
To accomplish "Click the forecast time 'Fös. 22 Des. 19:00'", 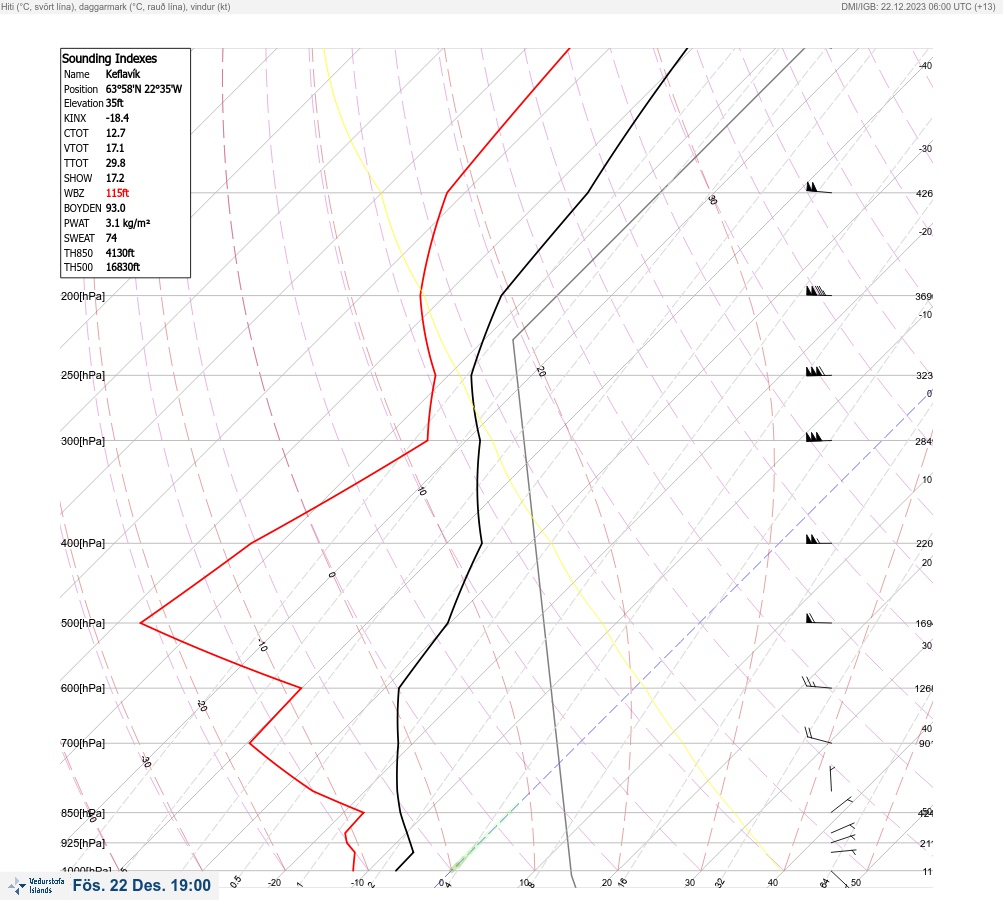I will pos(141,885).
